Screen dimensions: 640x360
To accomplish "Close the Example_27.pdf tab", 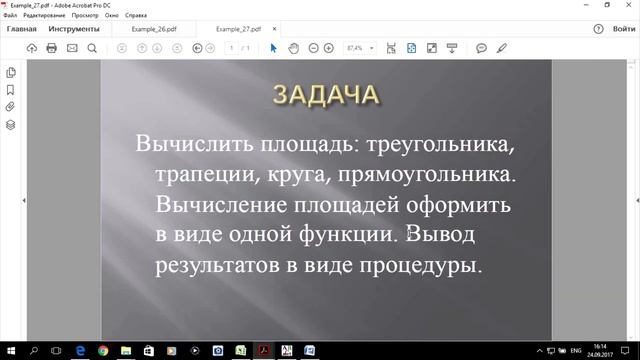I will pyautogui.click(x=274, y=29).
